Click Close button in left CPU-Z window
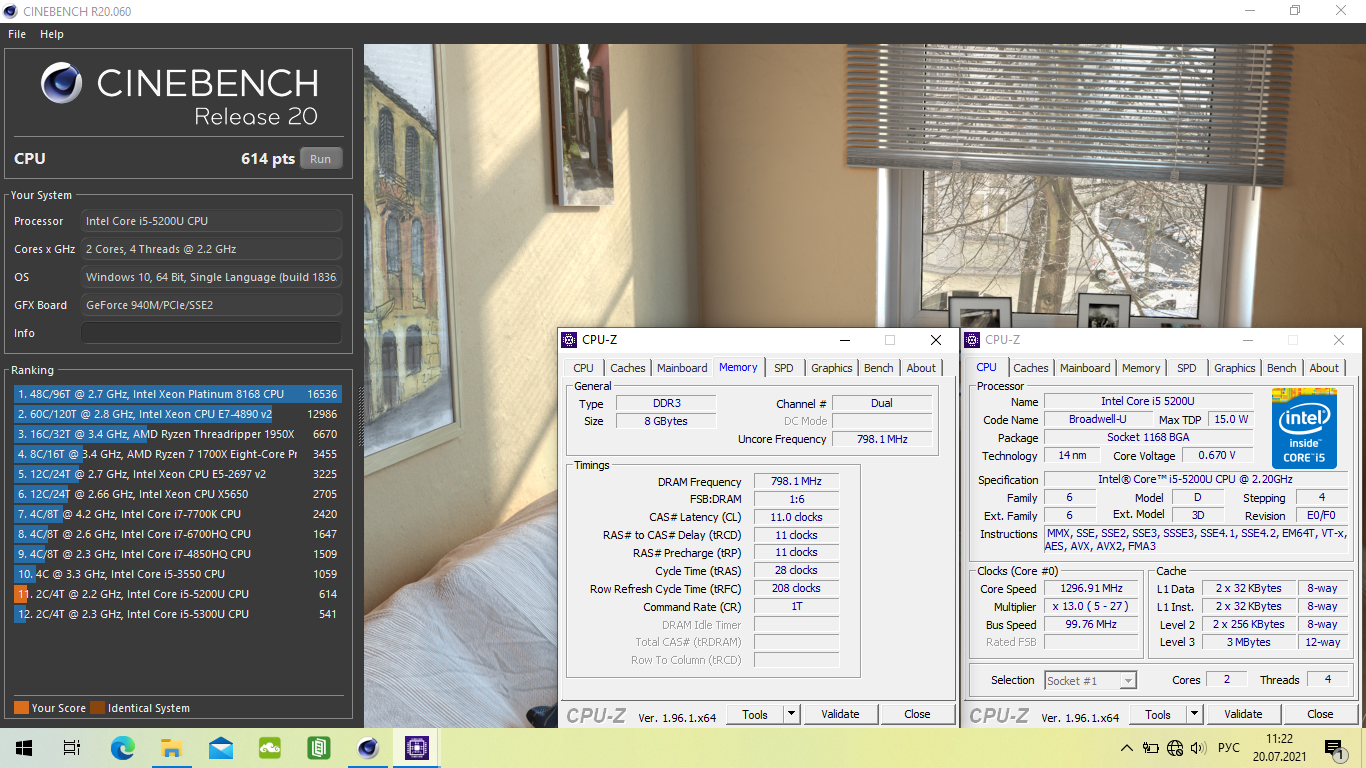The image size is (1366, 768). [917, 714]
